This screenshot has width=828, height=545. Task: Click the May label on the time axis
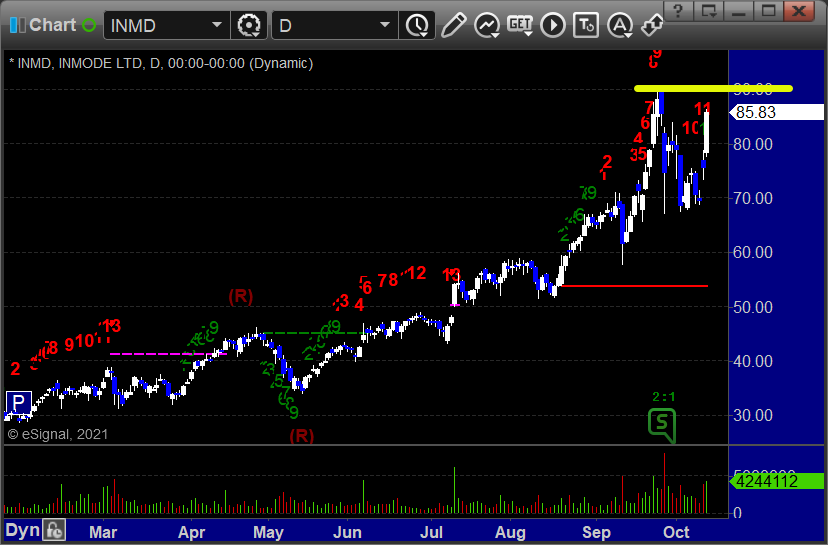pyautogui.click(x=268, y=532)
